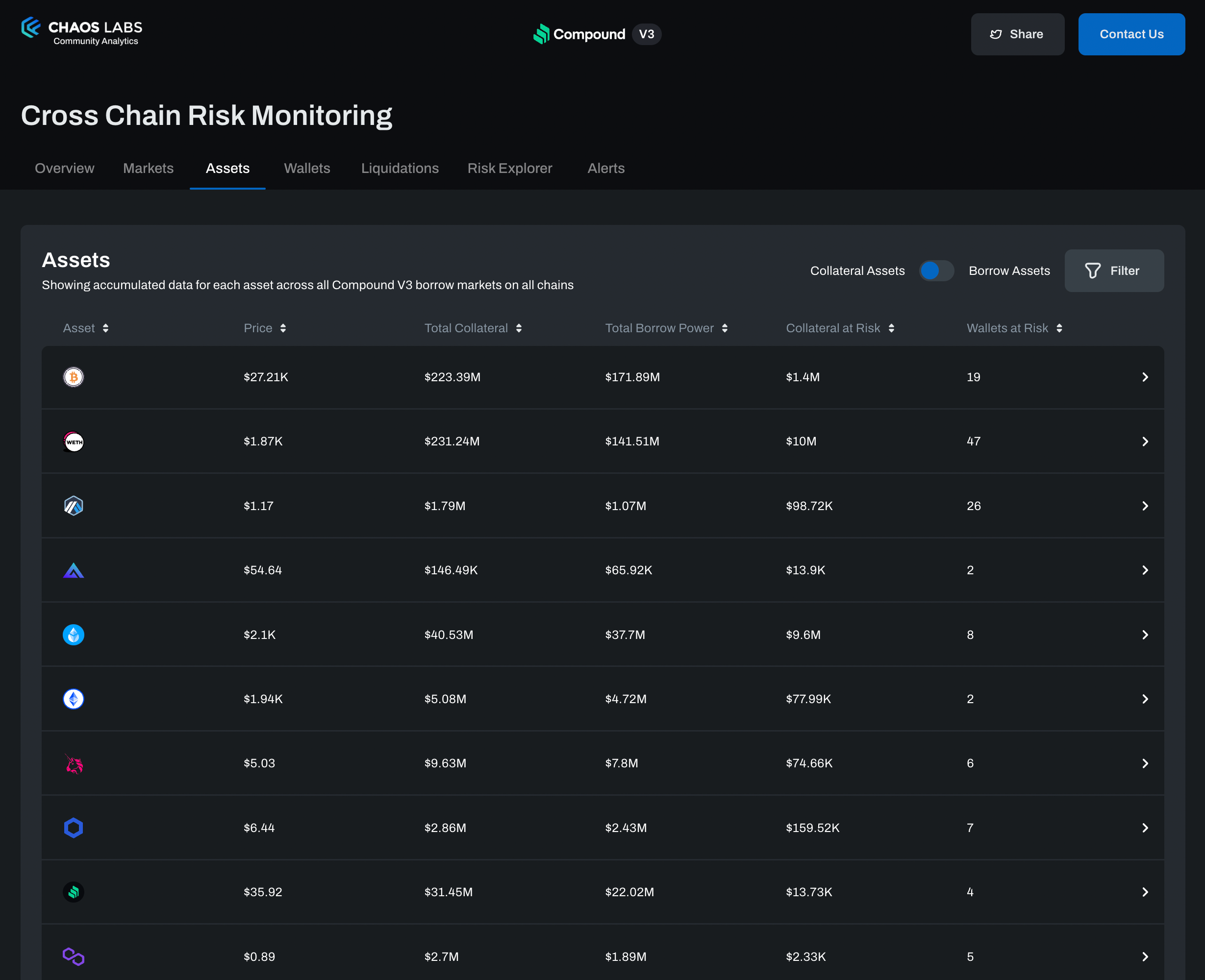Sort by Wallets at Risk column

coord(1014,329)
